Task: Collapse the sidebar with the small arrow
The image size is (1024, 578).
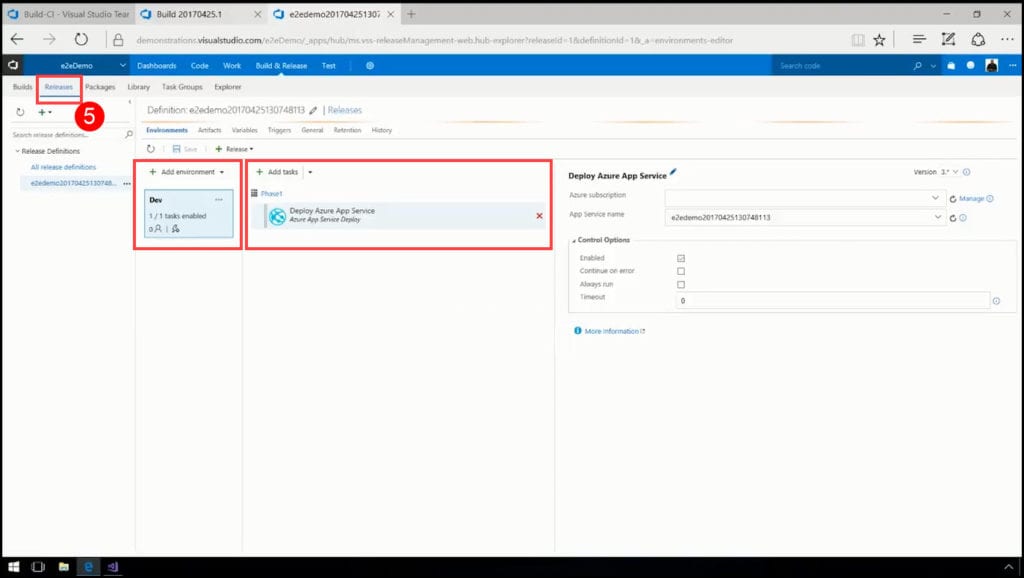Action: click(129, 103)
